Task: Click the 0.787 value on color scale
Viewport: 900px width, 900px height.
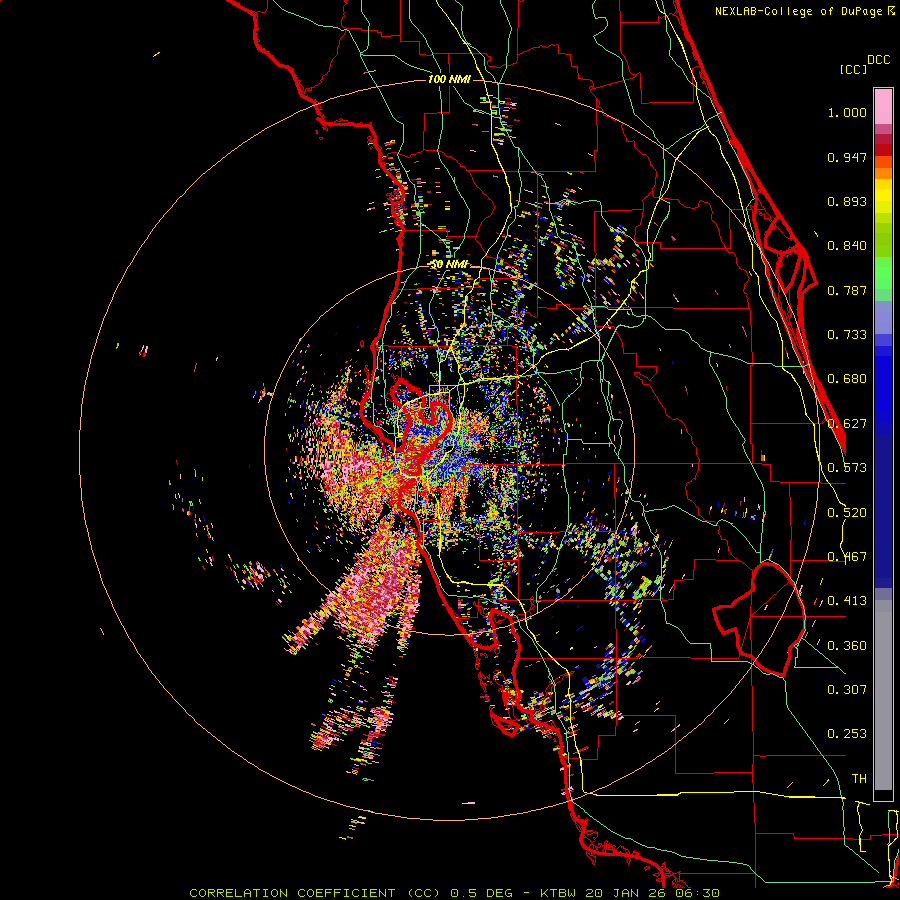Action: [847, 290]
